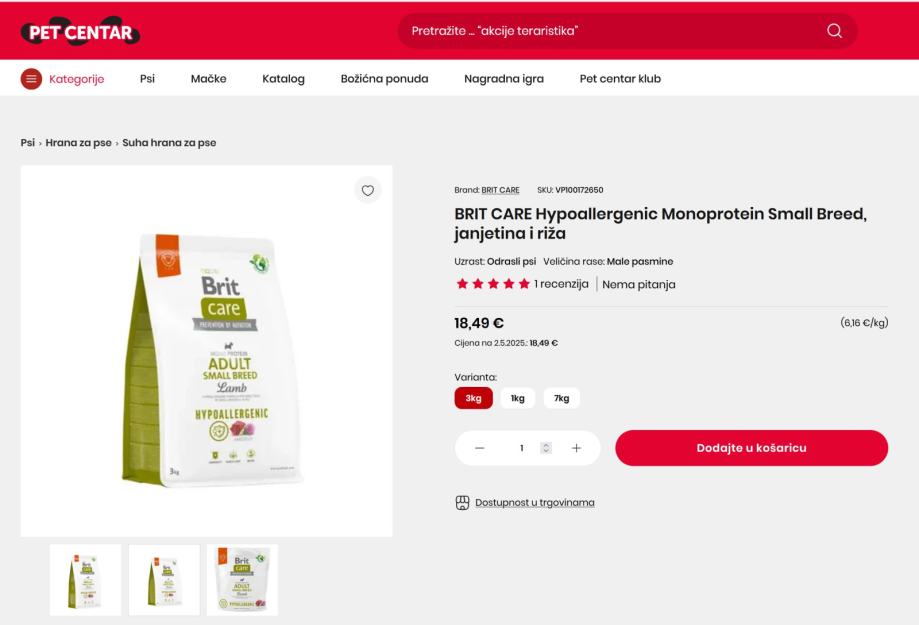Click the store availability shop icon

click(x=462, y=502)
